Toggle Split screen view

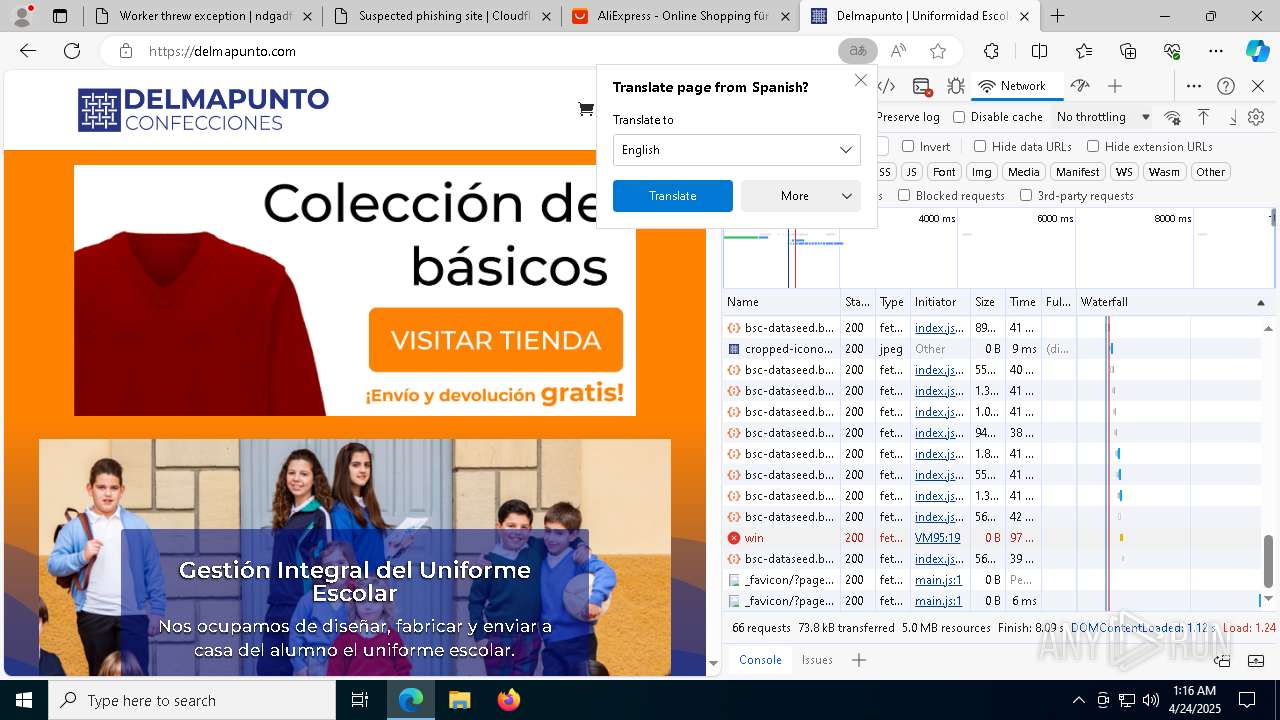(1039, 51)
